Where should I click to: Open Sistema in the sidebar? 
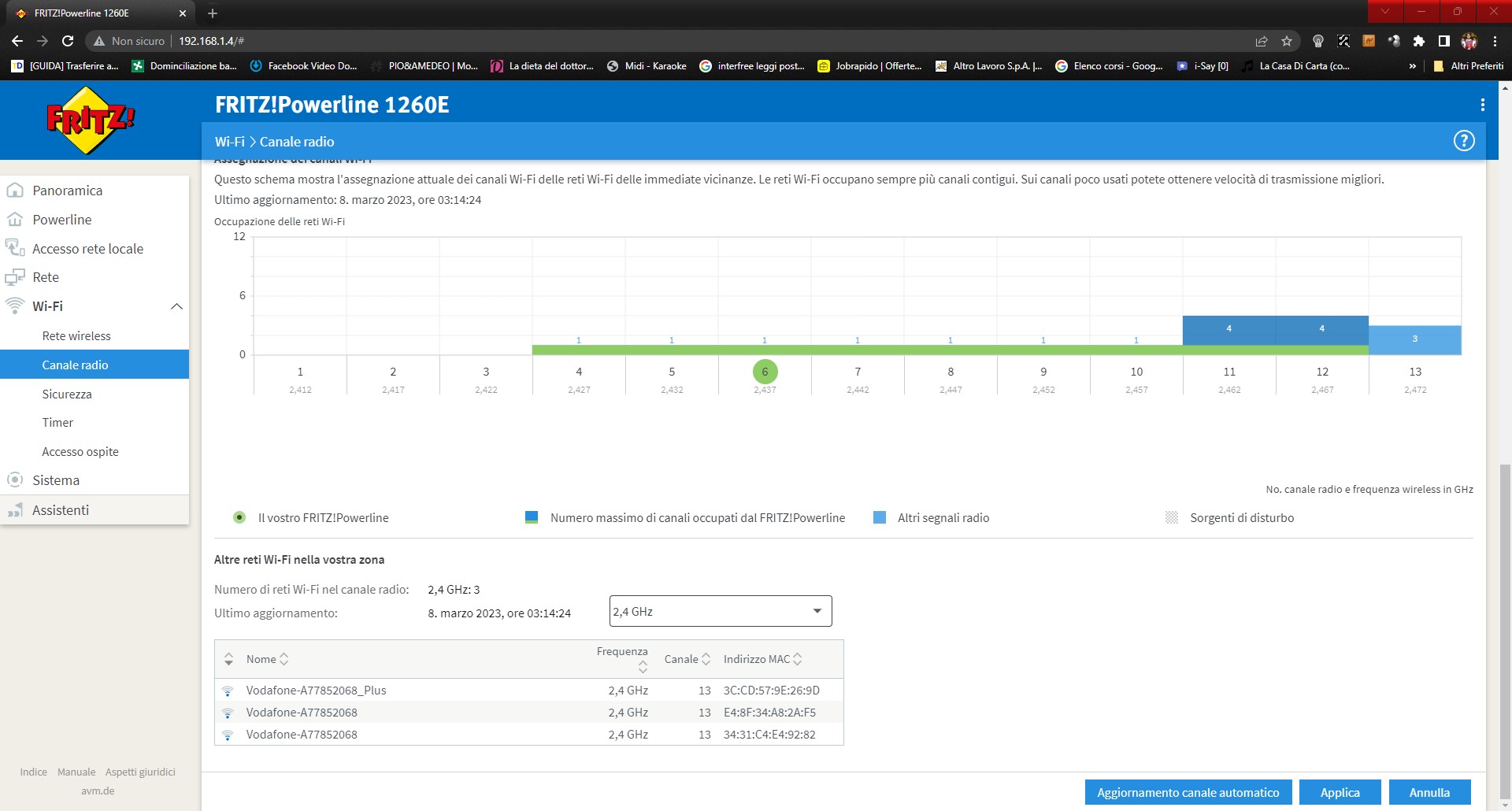(56, 480)
